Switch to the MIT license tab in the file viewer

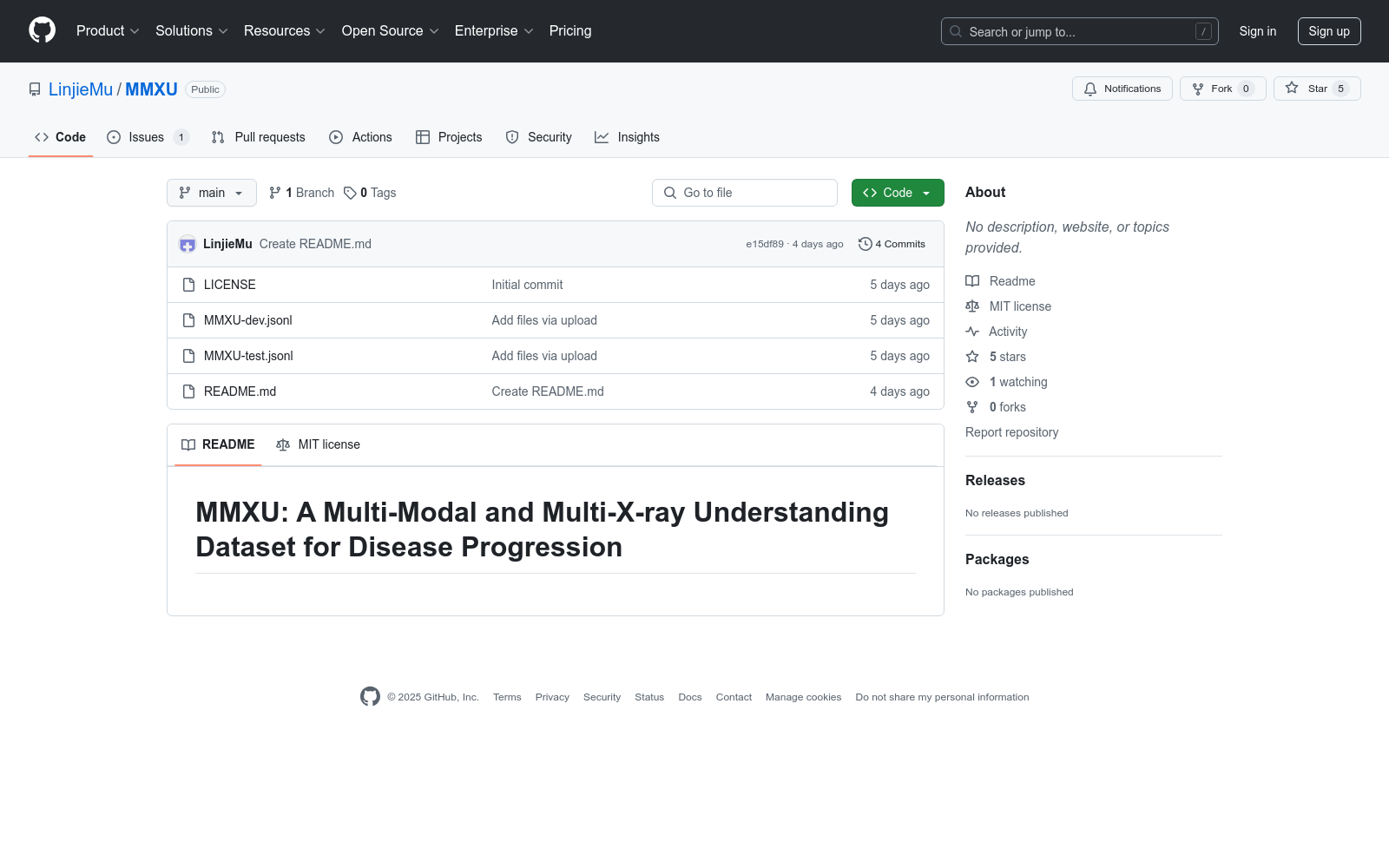click(318, 444)
